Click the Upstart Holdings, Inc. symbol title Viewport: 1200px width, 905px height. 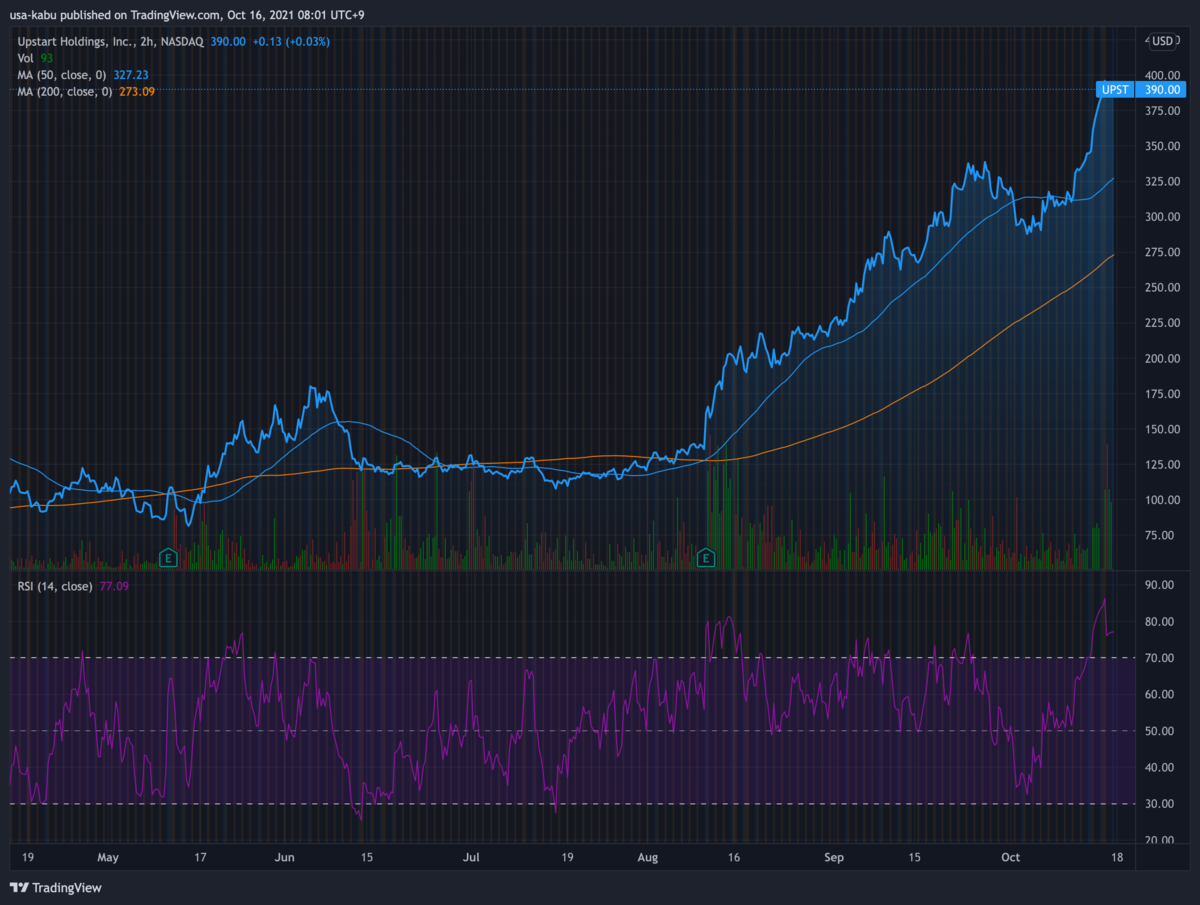pos(111,41)
